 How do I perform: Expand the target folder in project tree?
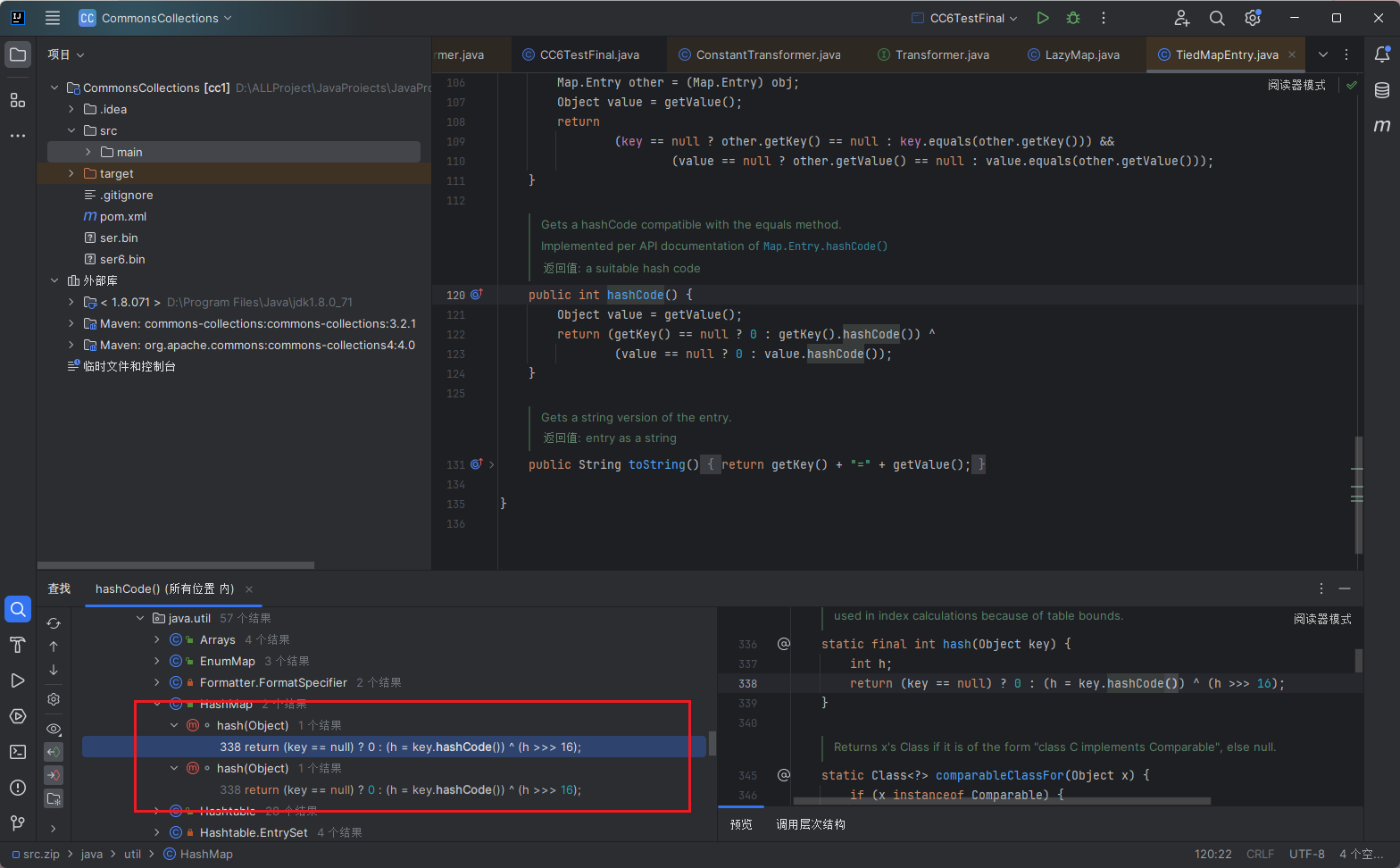point(71,173)
